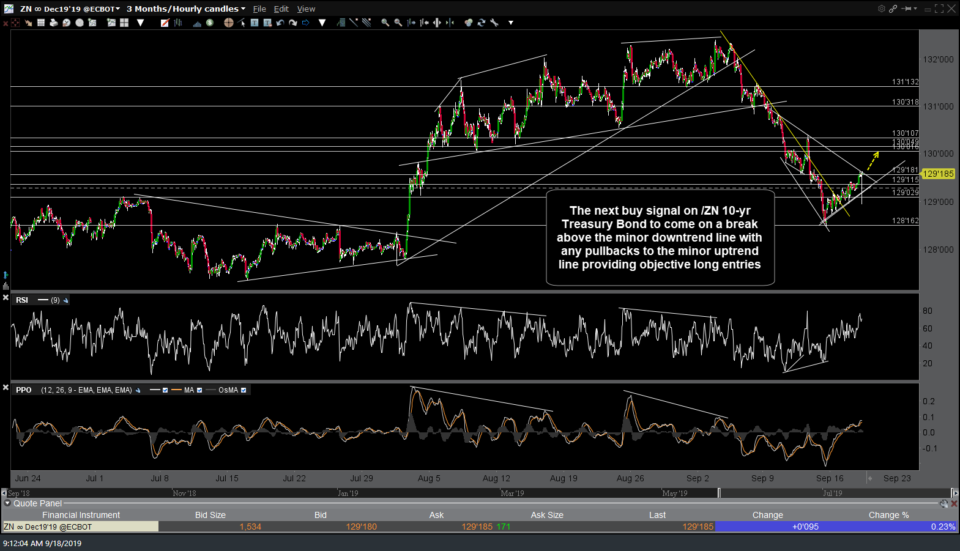Click the change value +0'095

click(x=805, y=527)
